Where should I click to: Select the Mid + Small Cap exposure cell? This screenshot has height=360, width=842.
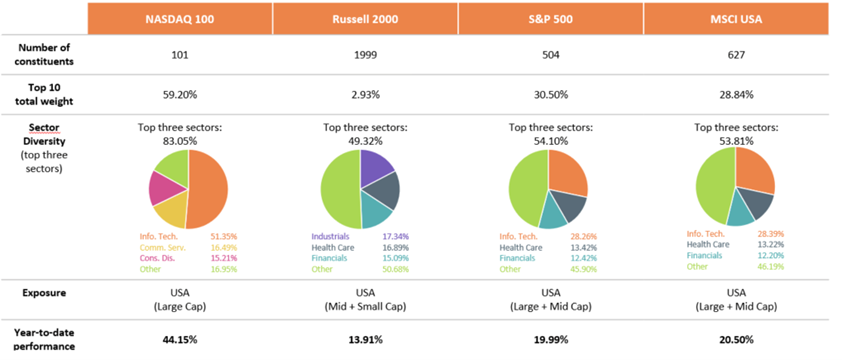365,307
